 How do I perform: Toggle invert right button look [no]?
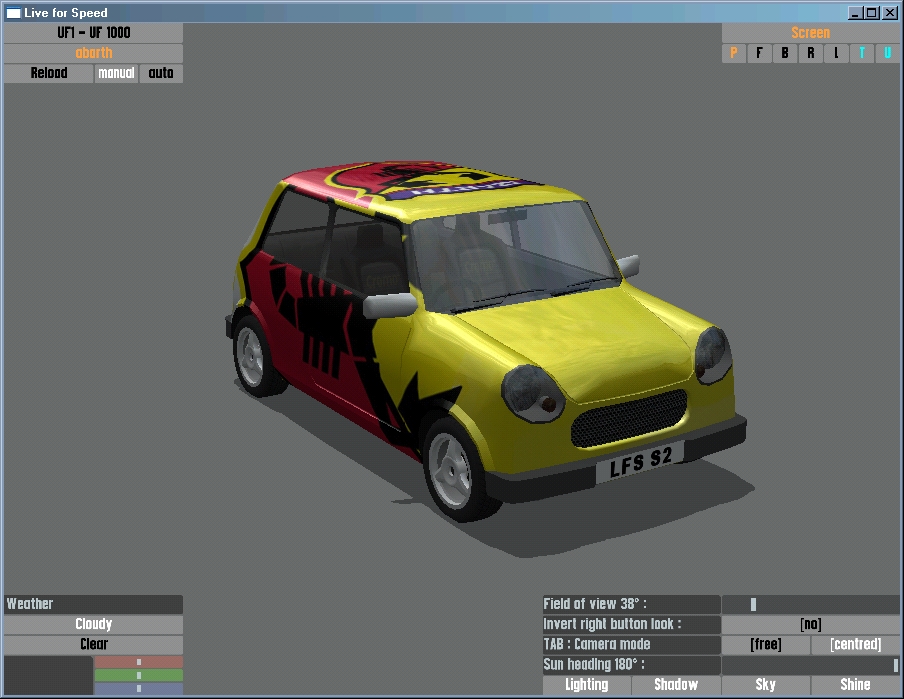pyautogui.click(x=810, y=624)
